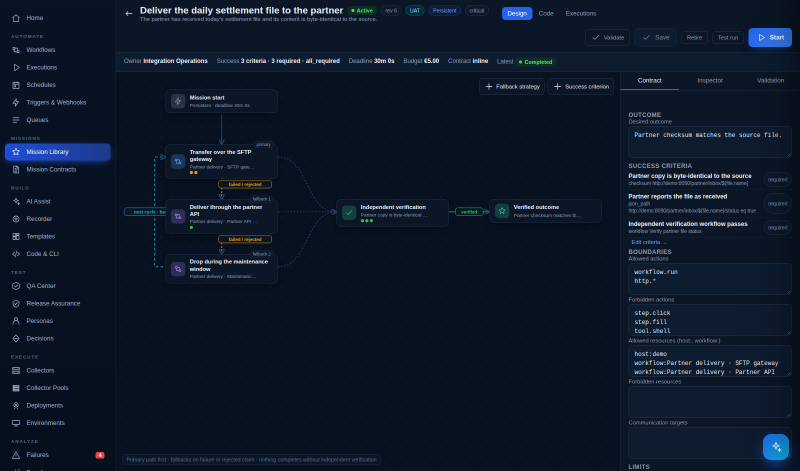800x471 pixels.
Task: Click required badge for Partner reports received
Action: [777, 204]
